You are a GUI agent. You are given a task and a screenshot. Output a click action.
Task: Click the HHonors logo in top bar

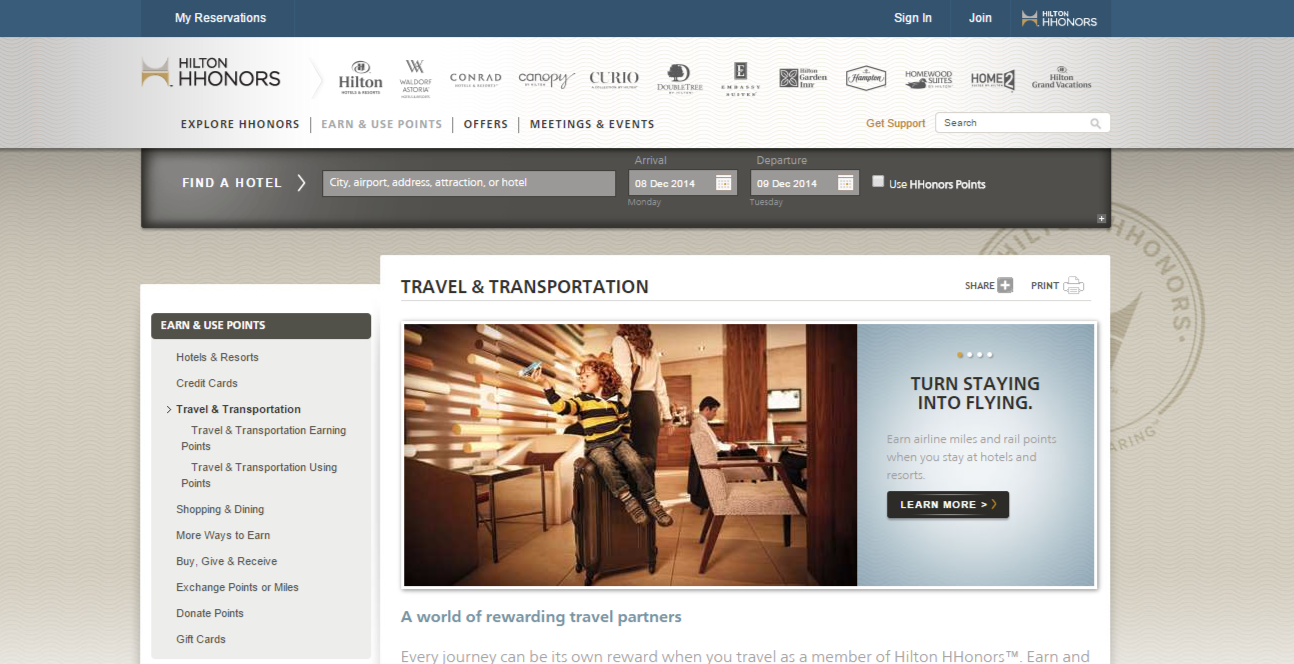pyautogui.click(x=1059, y=18)
